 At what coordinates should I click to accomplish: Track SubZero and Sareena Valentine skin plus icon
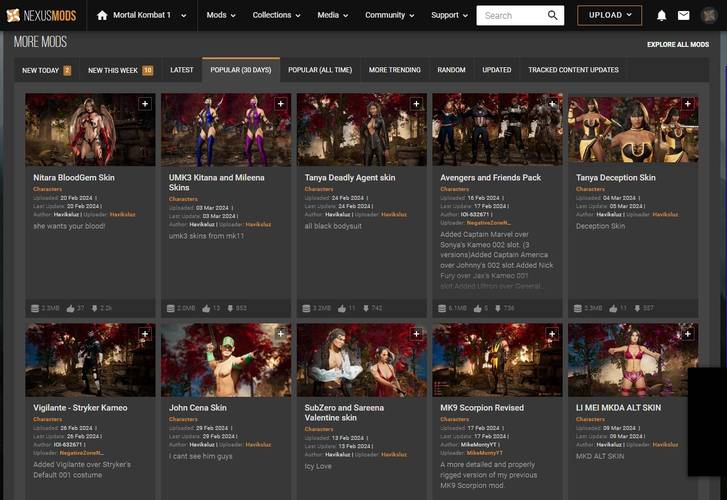pyautogui.click(x=416, y=334)
